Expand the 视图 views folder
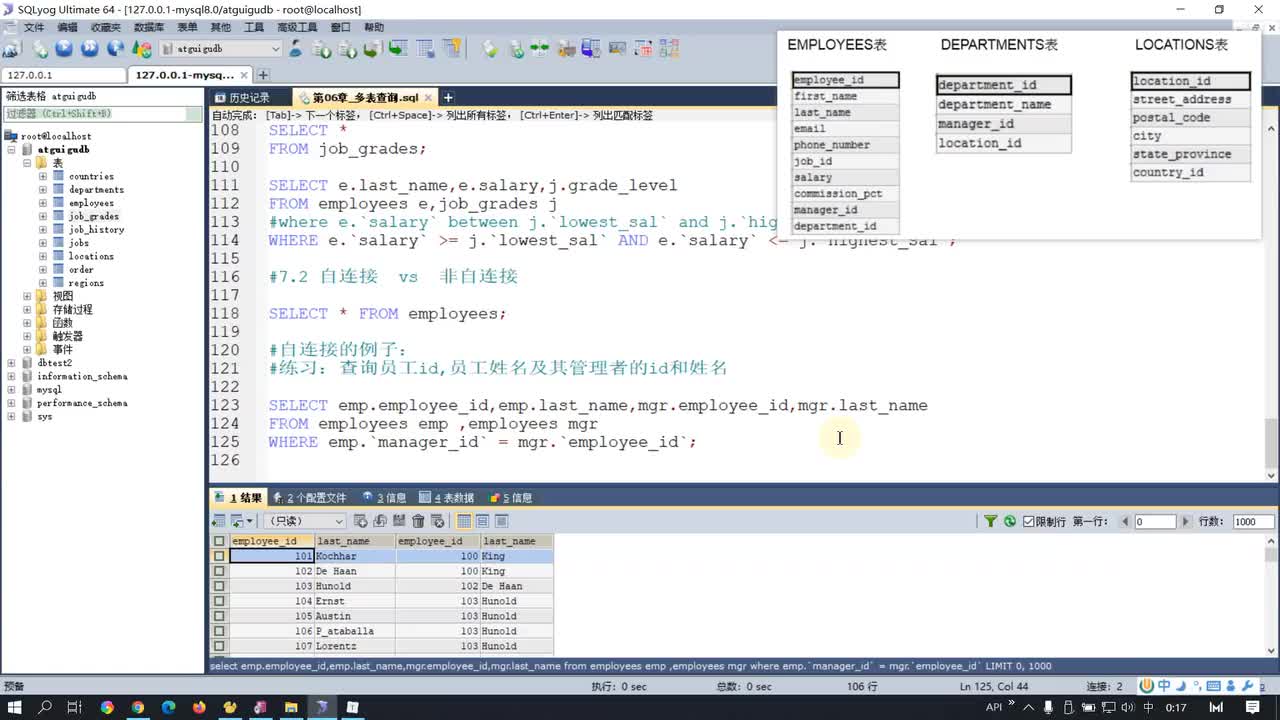The height and width of the screenshot is (720, 1280). (x=27, y=296)
